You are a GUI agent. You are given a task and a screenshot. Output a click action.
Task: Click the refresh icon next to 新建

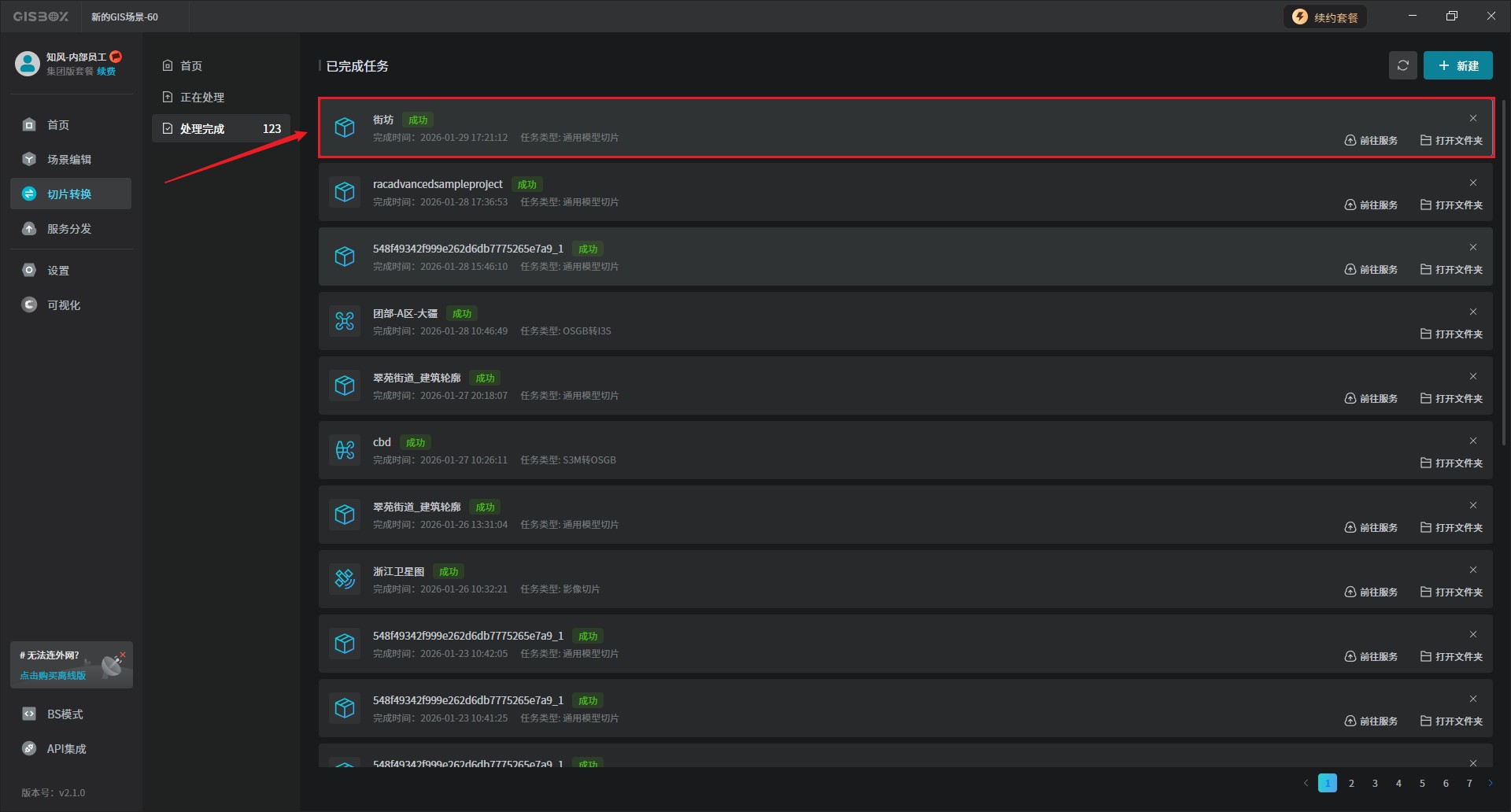(x=1402, y=66)
